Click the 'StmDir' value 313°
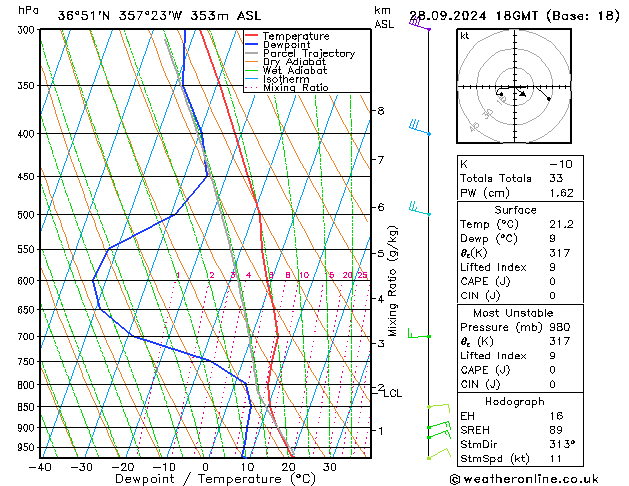629x486 pixels. point(562,444)
